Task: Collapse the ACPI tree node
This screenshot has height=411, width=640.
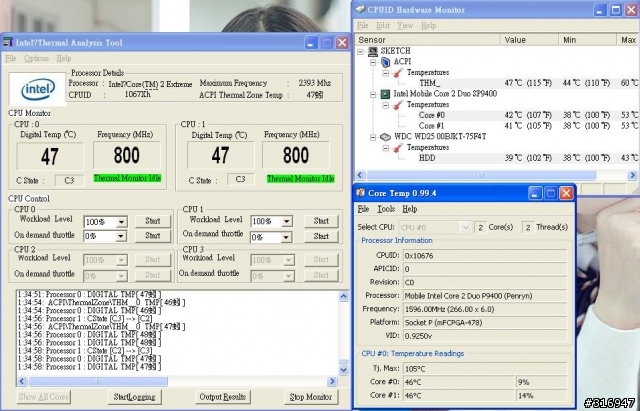Action: 373,62
